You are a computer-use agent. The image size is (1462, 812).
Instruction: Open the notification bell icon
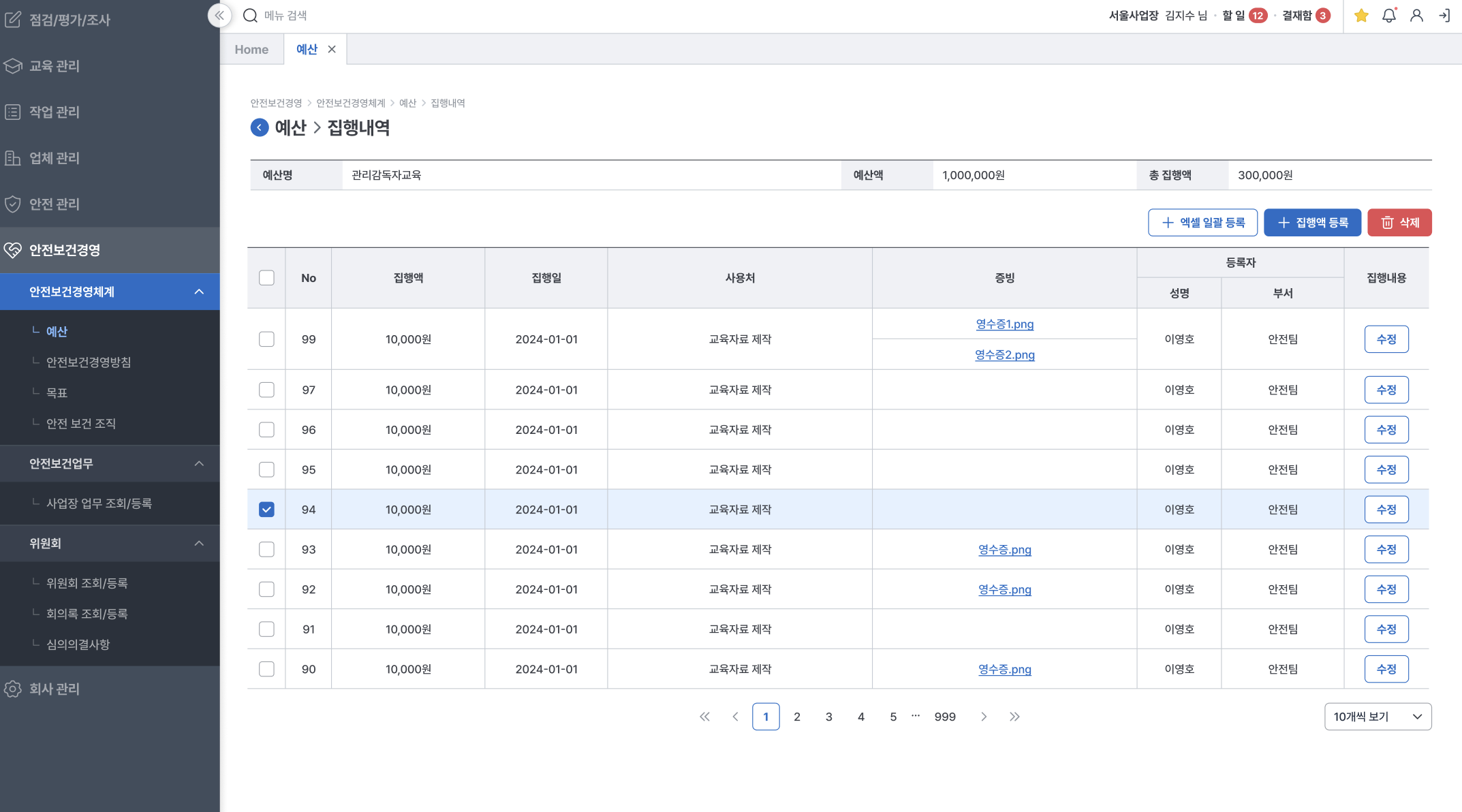click(1388, 16)
